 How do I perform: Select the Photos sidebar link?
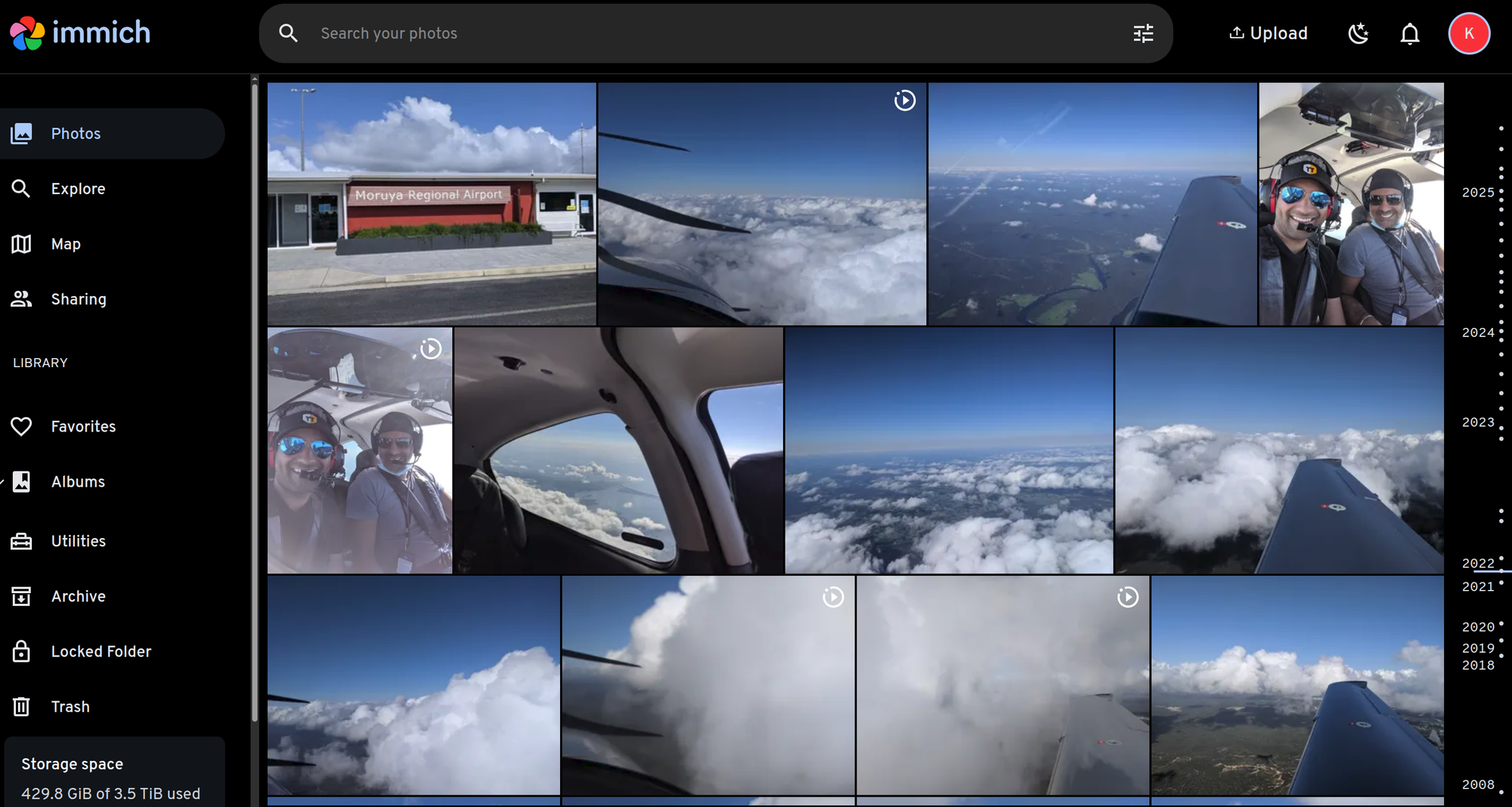pos(76,134)
